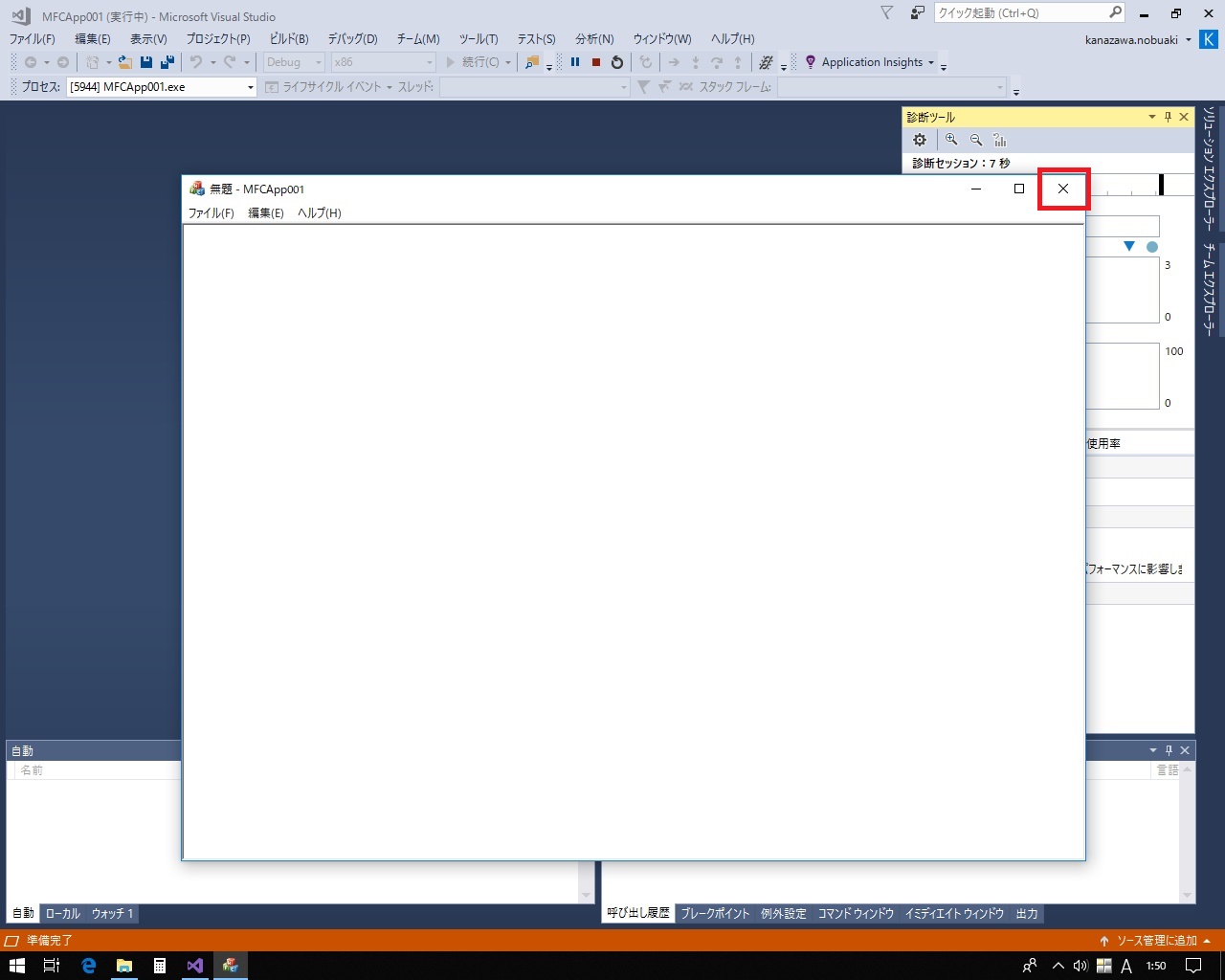Click the clock showing 1:50
The height and width of the screenshot is (980, 1225).
point(1156,966)
